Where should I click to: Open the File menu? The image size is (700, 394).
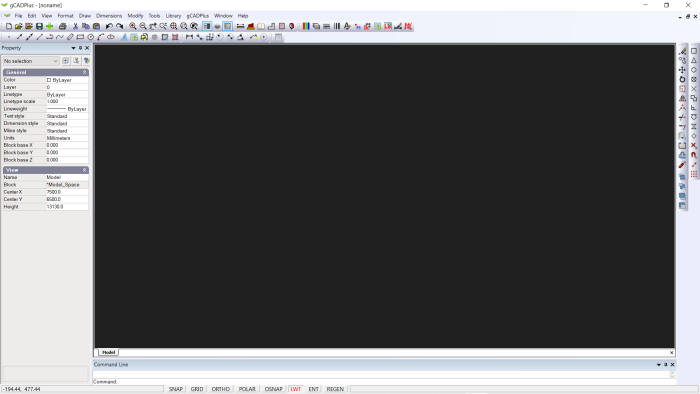(18, 16)
